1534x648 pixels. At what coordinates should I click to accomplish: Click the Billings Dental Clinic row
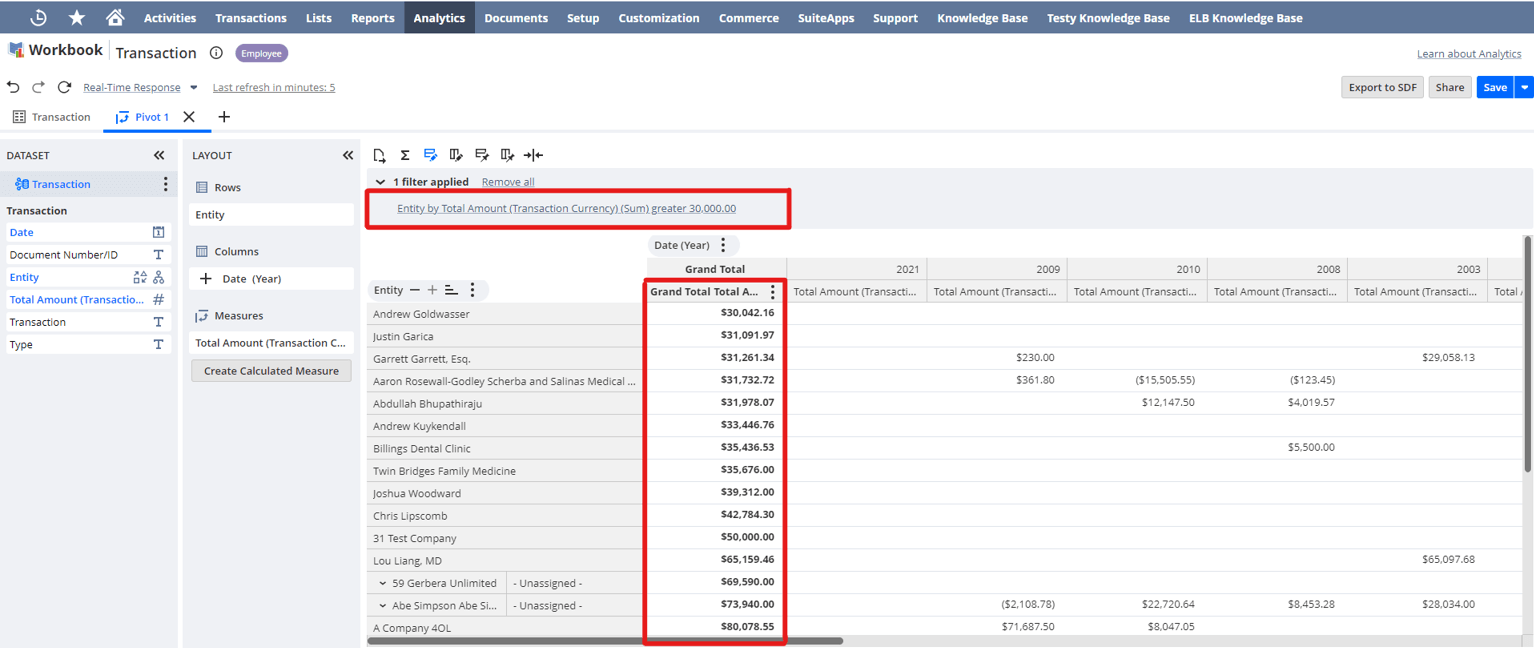point(505,448)
